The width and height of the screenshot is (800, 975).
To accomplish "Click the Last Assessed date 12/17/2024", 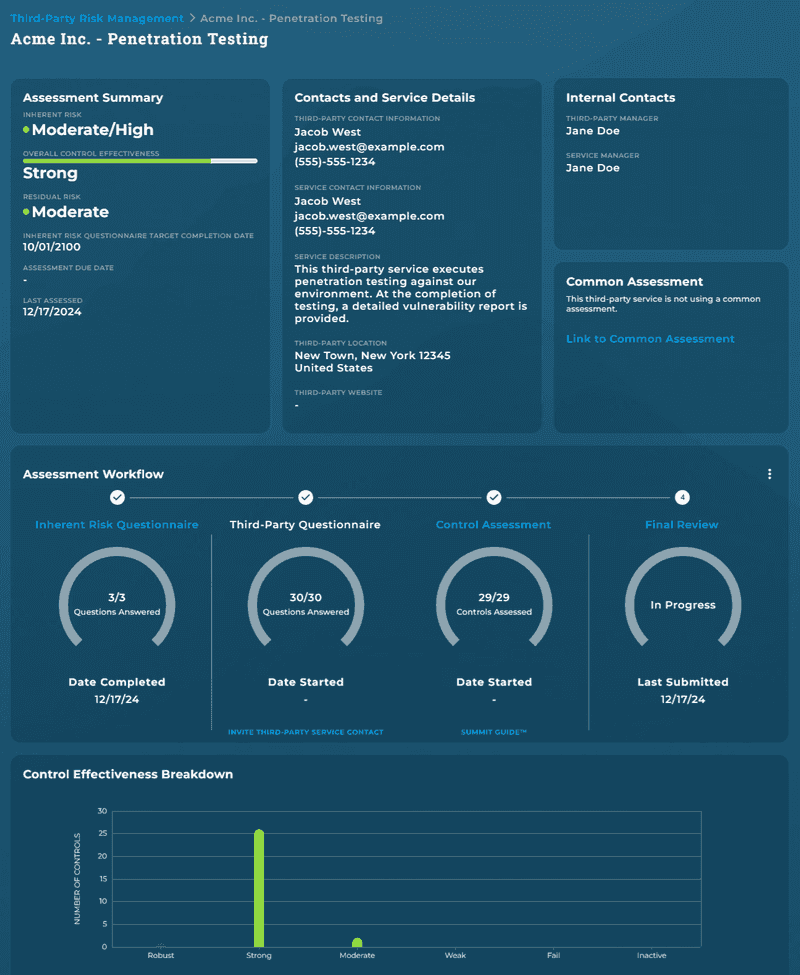I will 52,312.
